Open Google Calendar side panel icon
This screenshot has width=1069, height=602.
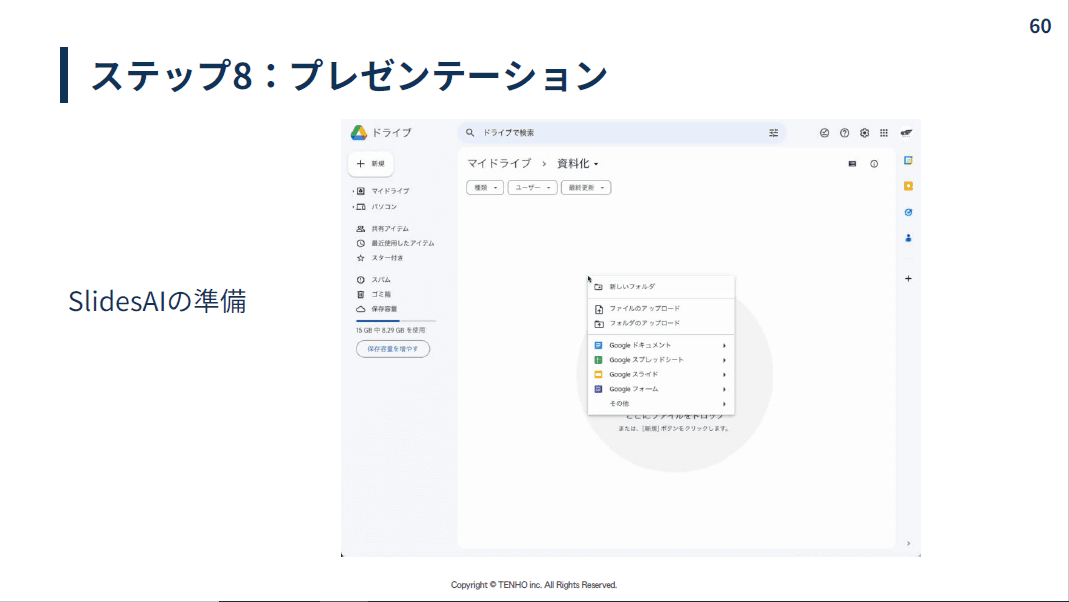908,160
